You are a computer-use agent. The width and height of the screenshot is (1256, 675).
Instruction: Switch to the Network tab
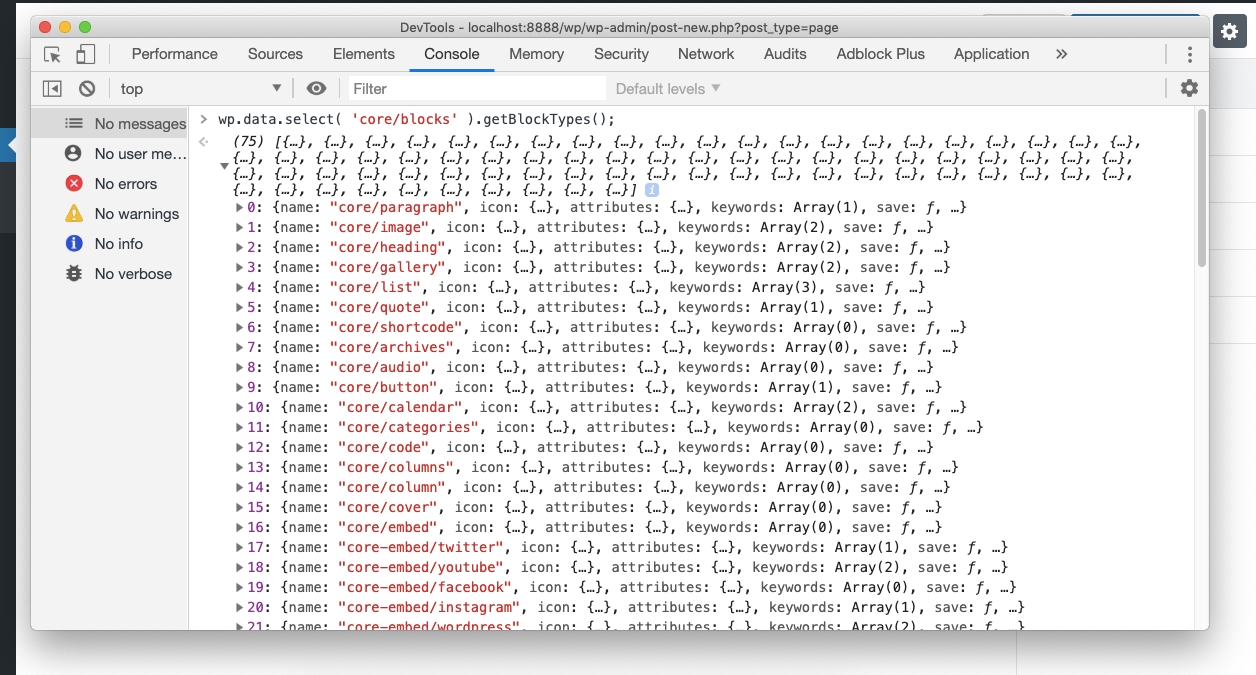[705, 55]
